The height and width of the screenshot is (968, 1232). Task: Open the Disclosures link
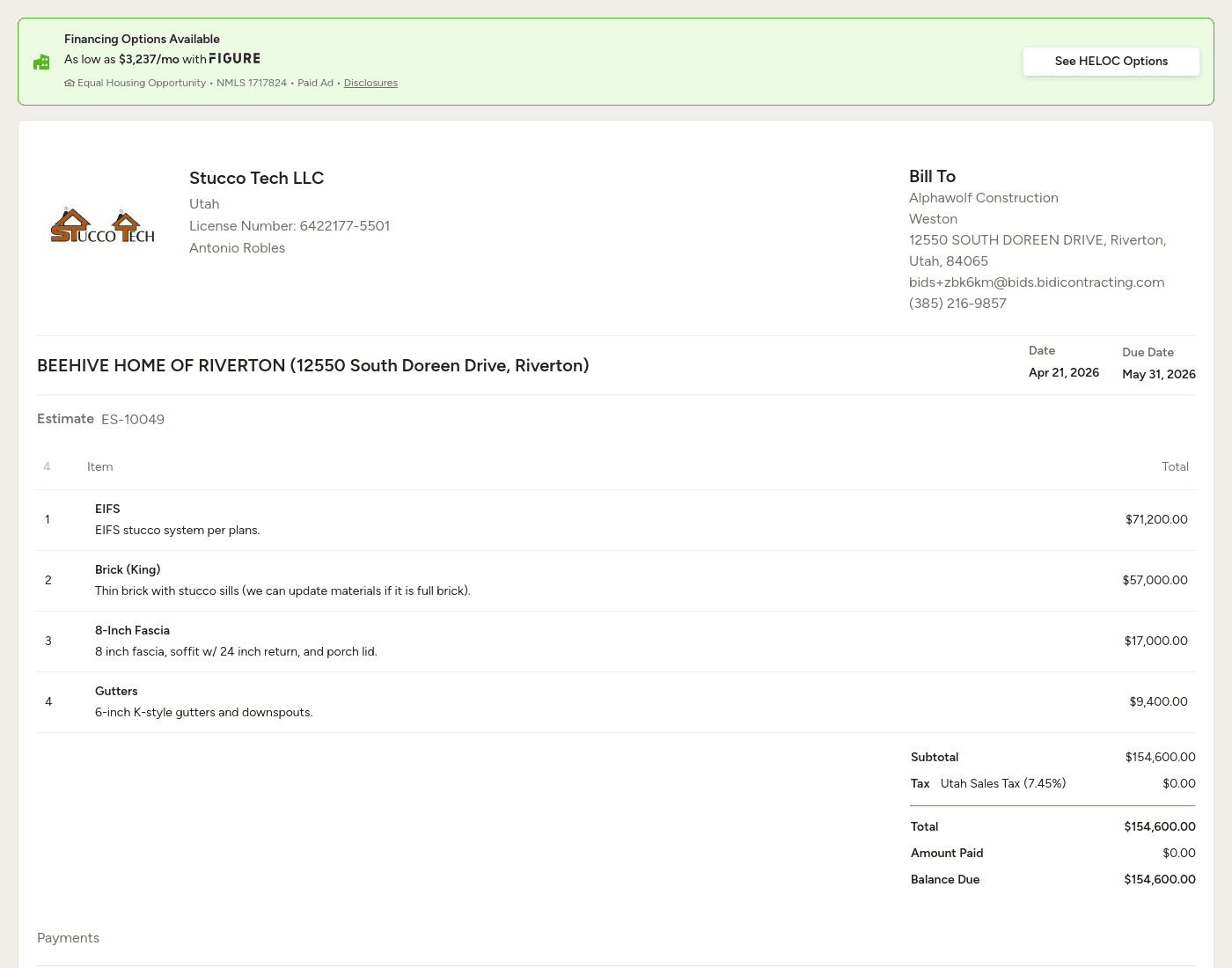pos(370,84)
